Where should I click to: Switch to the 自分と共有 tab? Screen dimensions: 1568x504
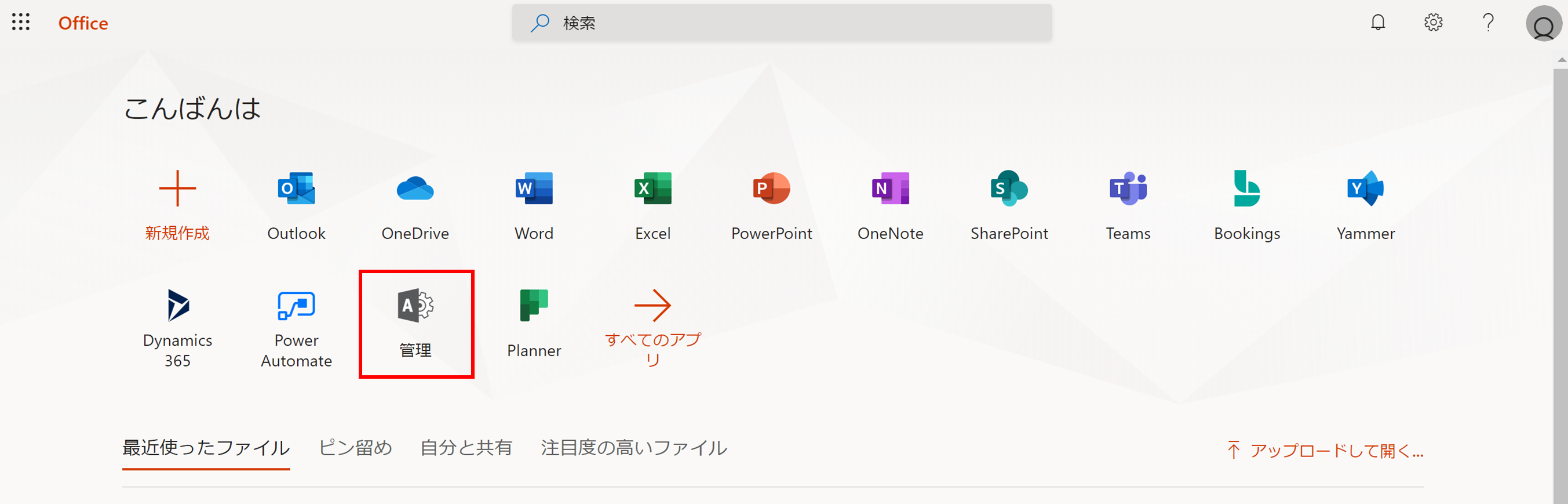coord(466,448)
